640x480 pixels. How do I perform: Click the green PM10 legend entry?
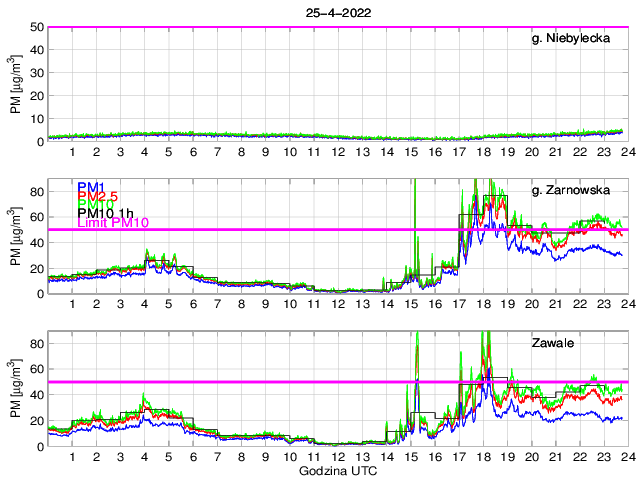coord(96,205)
